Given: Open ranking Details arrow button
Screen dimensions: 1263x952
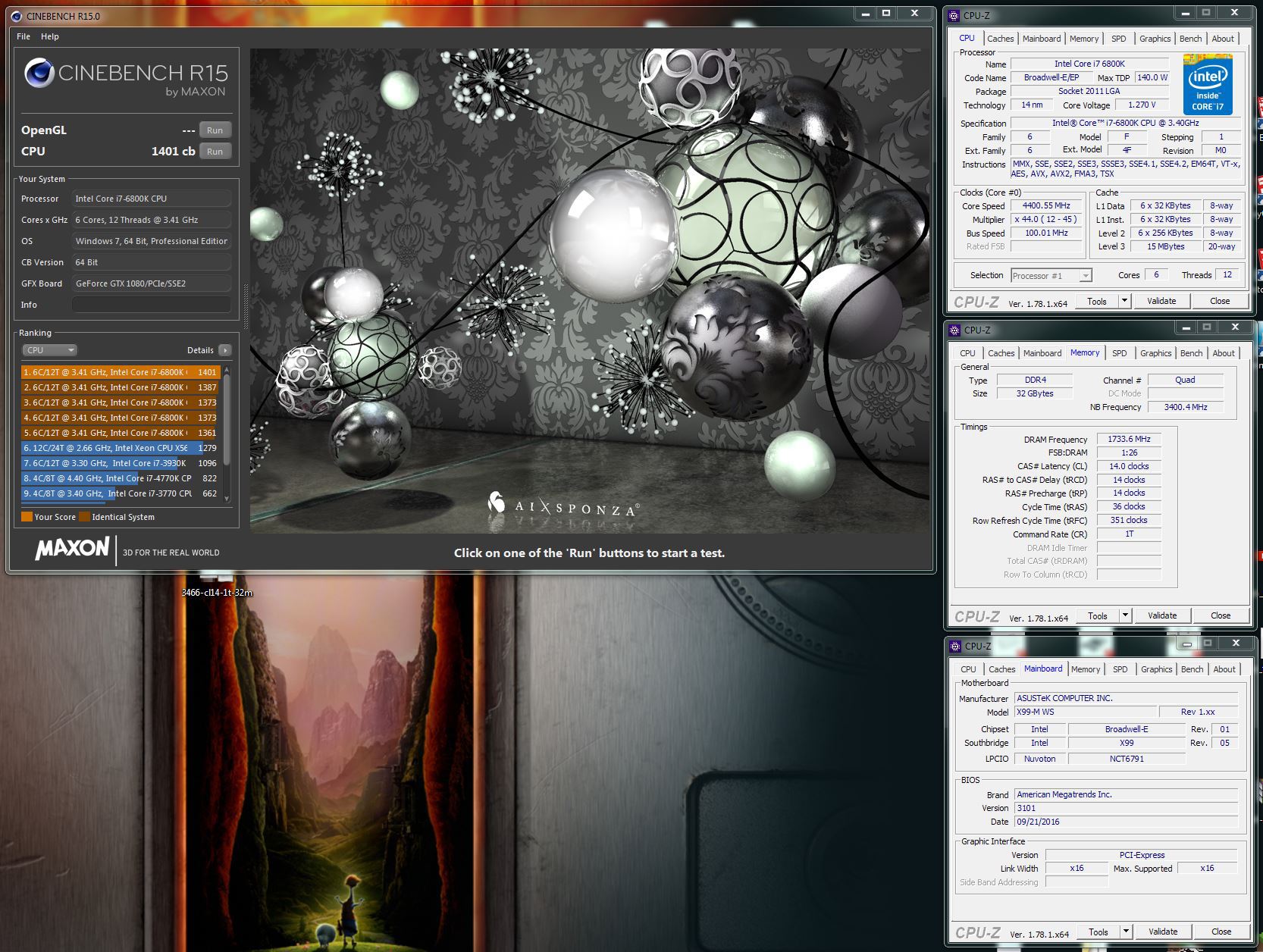Looking at the screenshot, I should click(x=225, y=350).
